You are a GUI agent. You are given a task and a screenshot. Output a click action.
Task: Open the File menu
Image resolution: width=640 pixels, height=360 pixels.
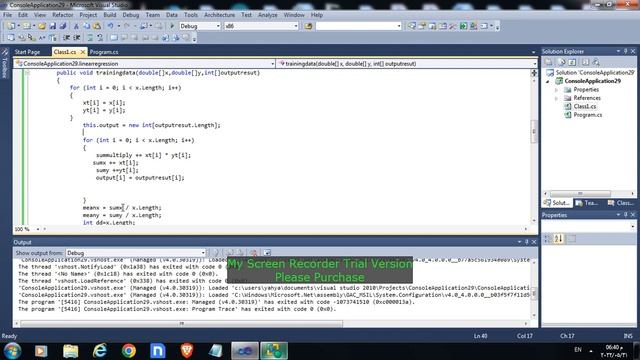coord(7,15)
